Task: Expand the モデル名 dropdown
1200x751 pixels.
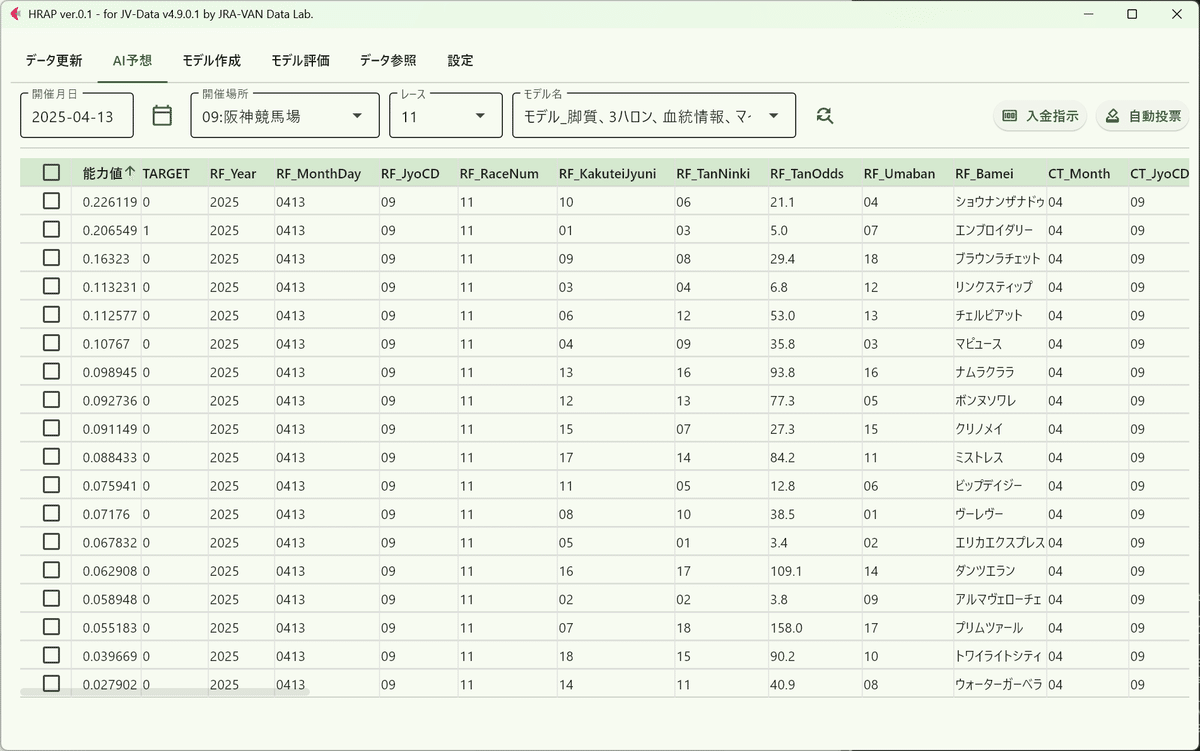Action: (x=773, y=115)
